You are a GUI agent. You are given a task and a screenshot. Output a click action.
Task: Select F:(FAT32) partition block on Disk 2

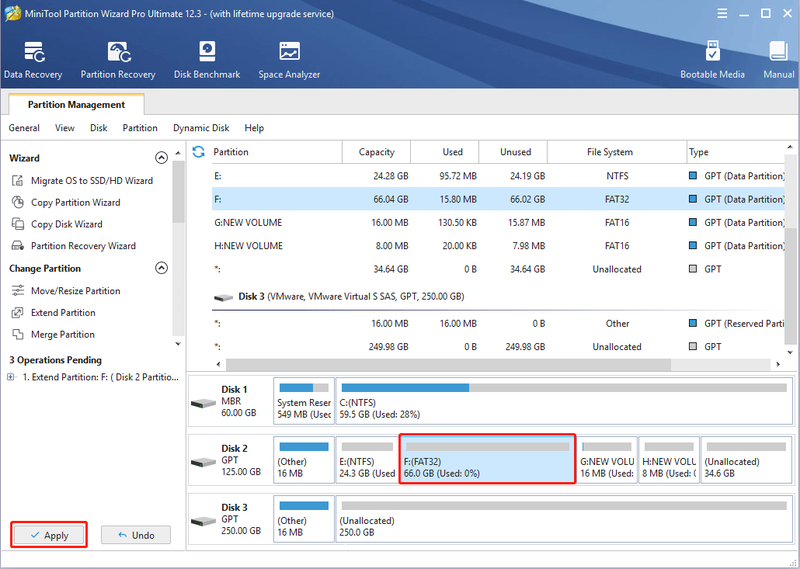[x=487, y=459]
